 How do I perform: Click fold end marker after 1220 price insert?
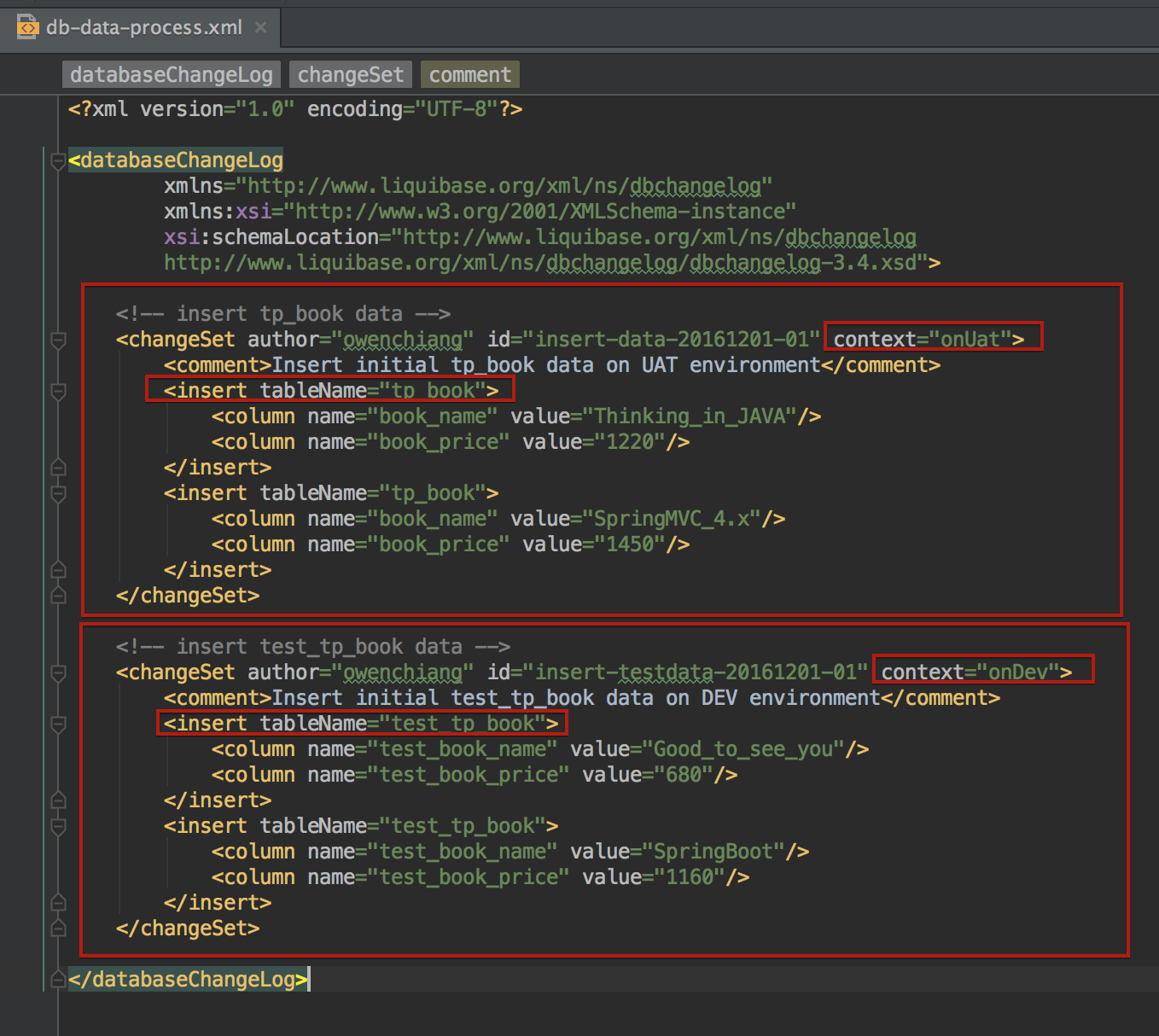[x=58, y=467]
